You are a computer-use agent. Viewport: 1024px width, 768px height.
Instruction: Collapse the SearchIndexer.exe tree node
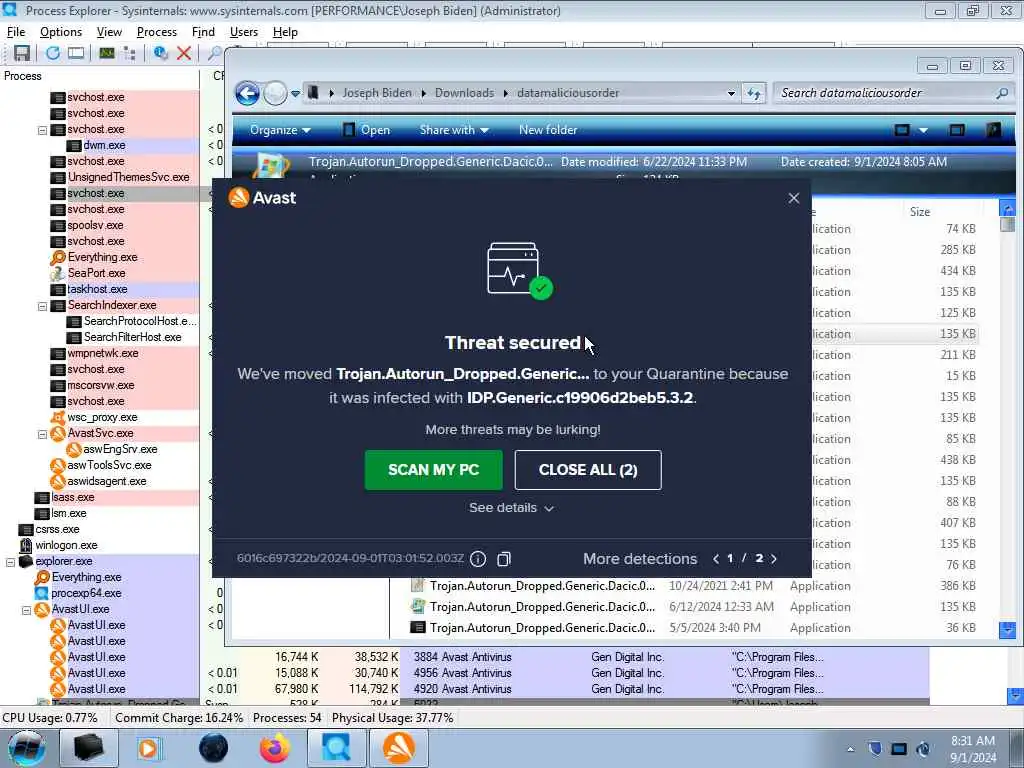tap(42, 306)
